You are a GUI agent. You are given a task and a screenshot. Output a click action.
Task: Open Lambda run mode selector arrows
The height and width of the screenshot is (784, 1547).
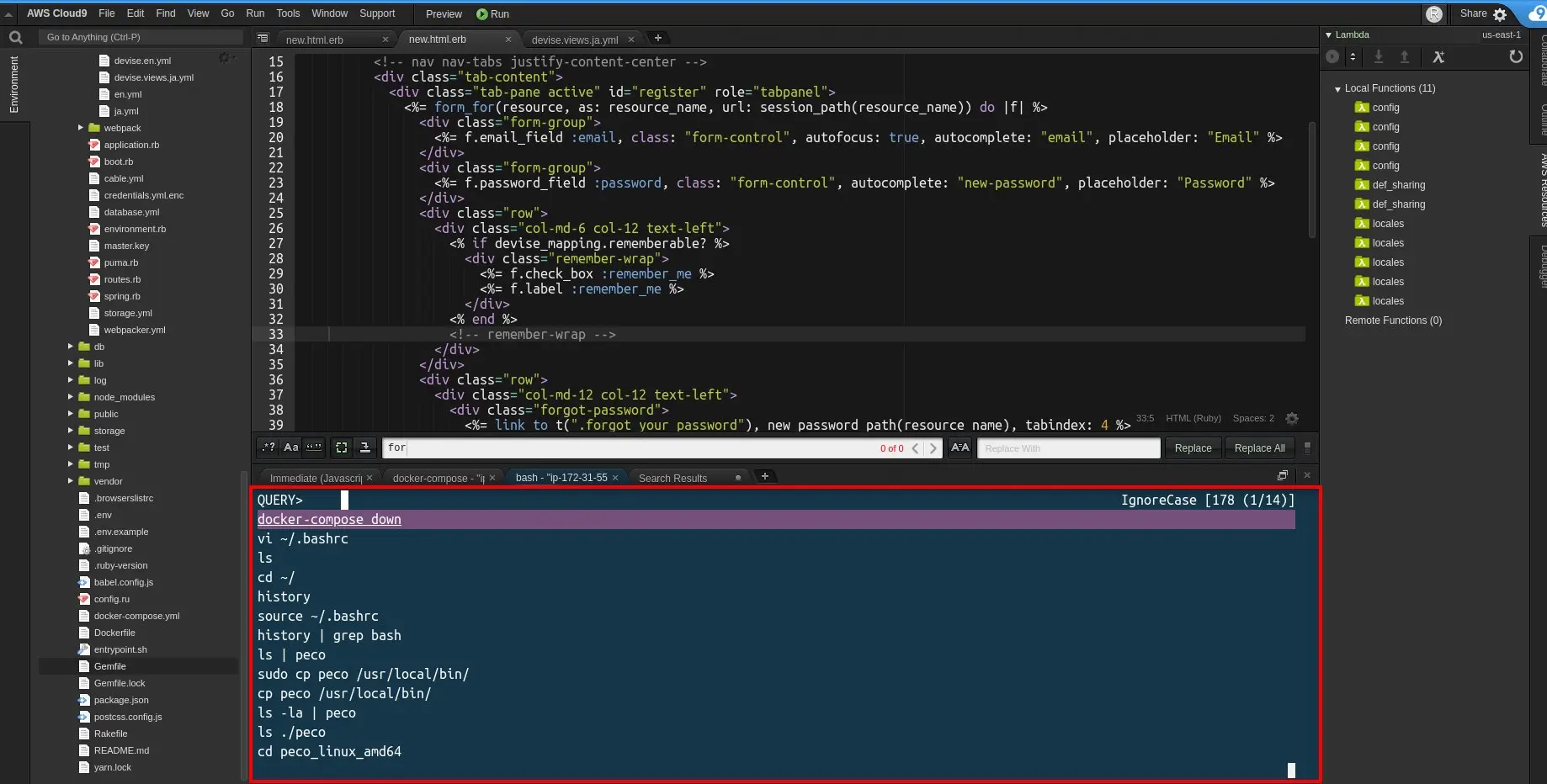point(1353,56)
